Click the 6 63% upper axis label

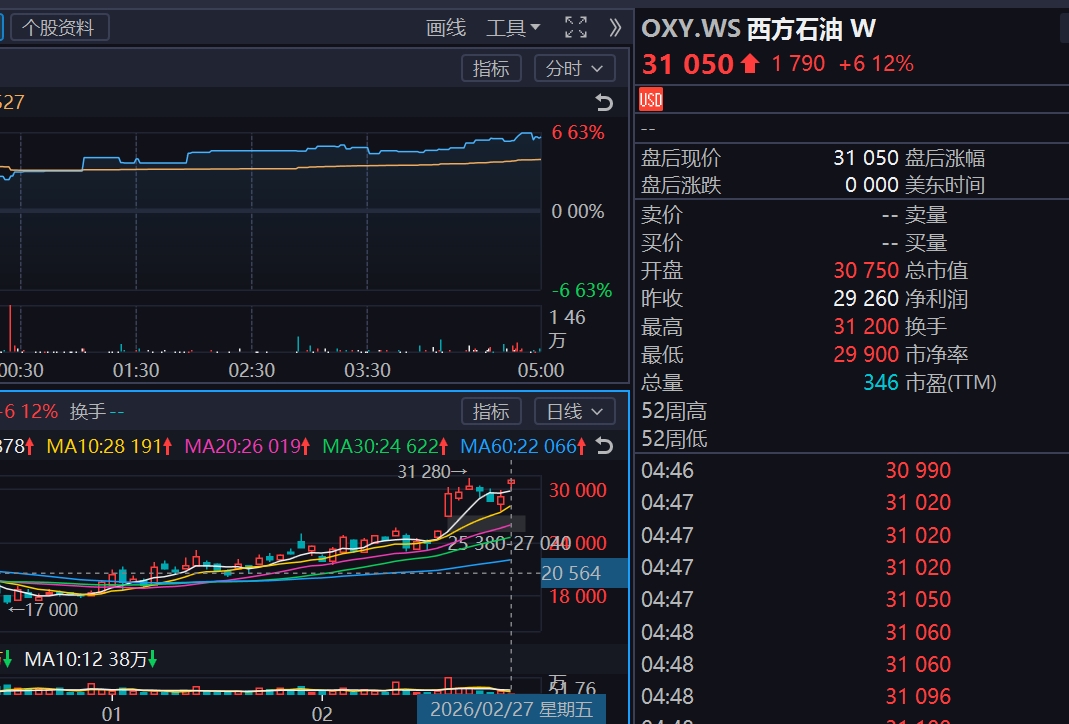577,132
